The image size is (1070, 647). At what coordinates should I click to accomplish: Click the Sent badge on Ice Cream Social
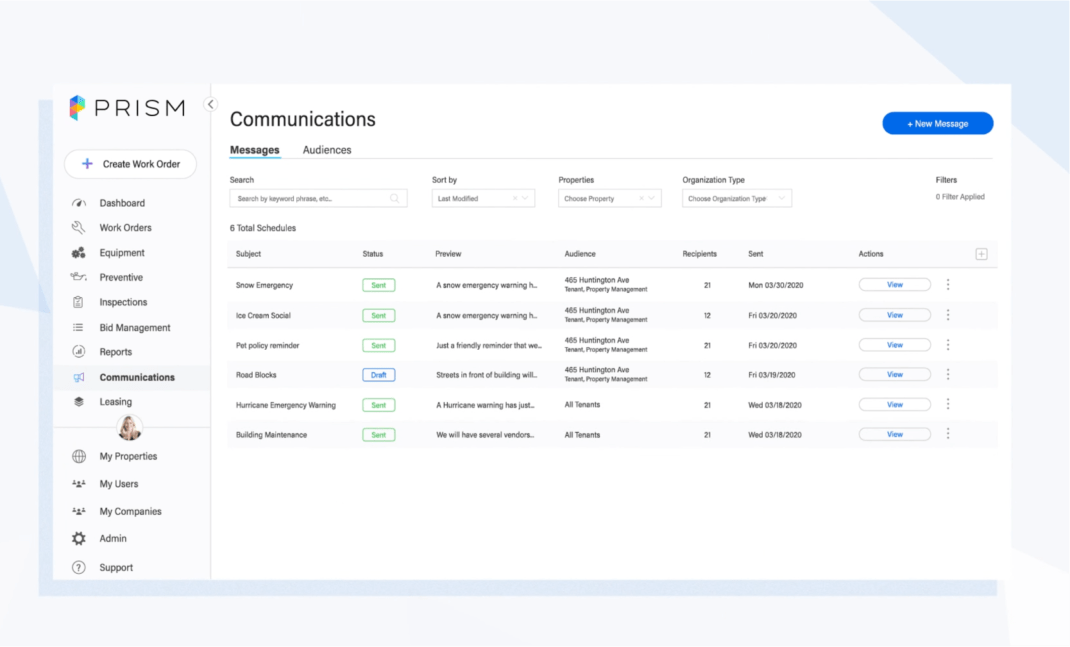coord(378,314)
